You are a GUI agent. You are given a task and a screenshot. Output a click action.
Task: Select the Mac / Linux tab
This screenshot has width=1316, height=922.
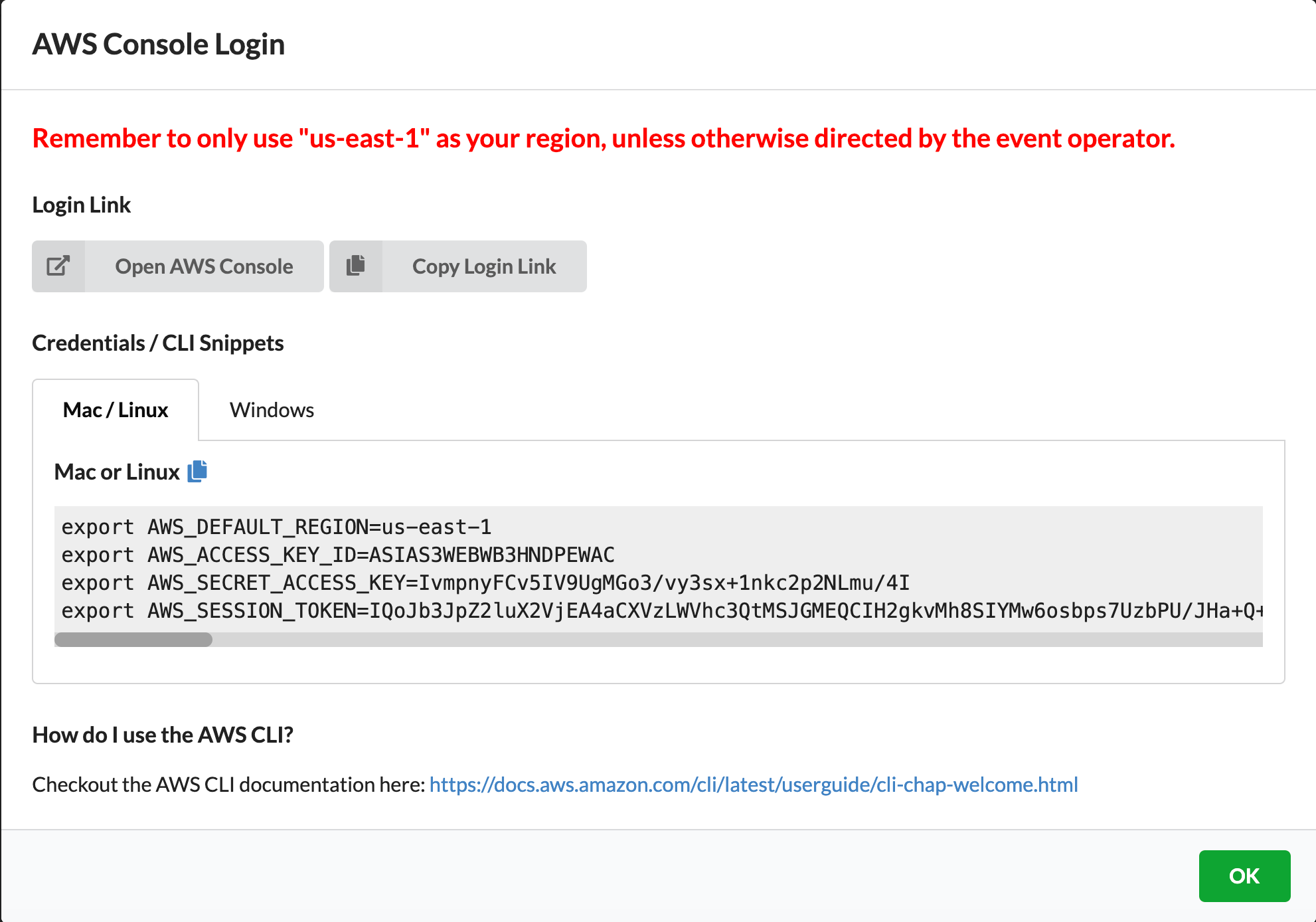[116, 410]
